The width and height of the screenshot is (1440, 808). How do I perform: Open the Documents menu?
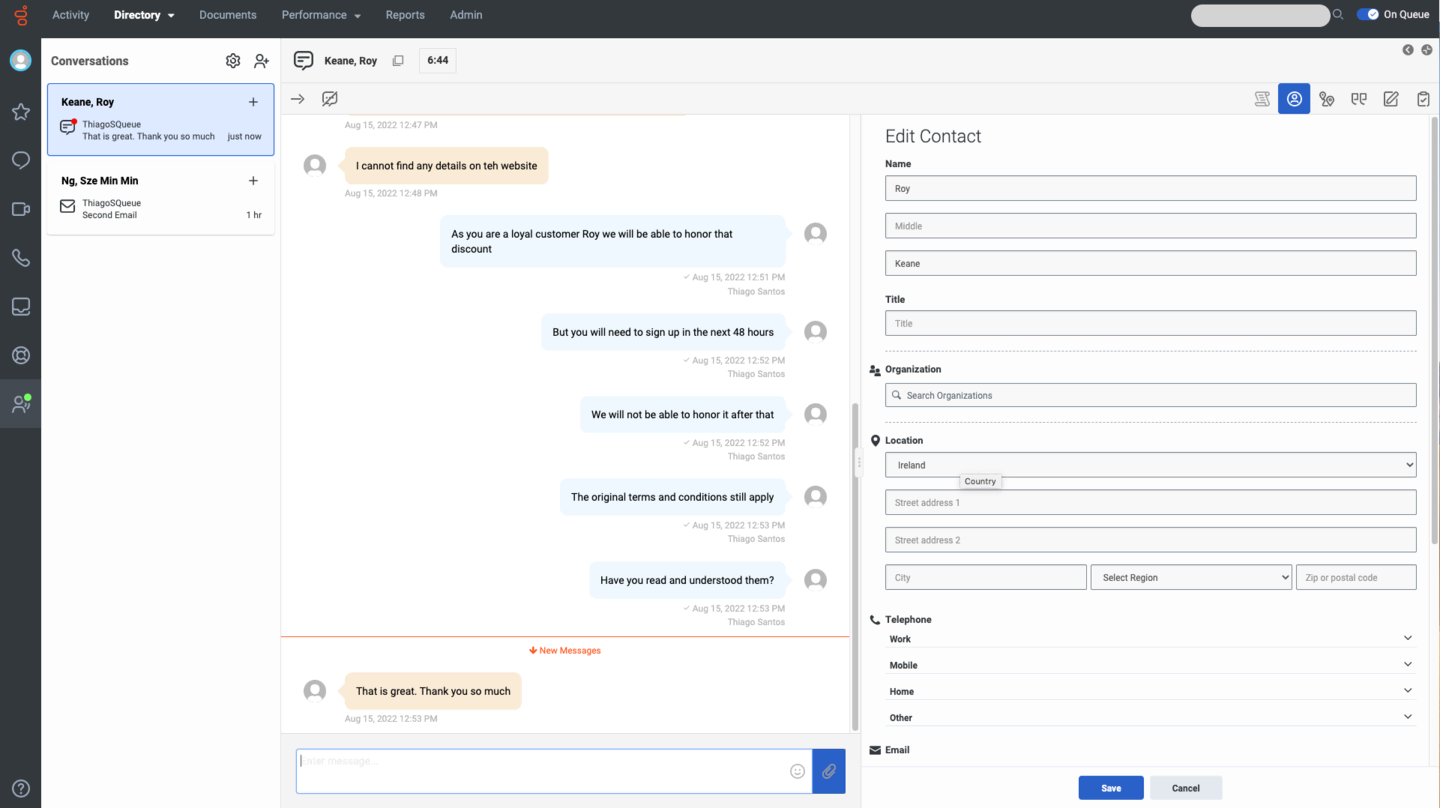coord(228,15)
